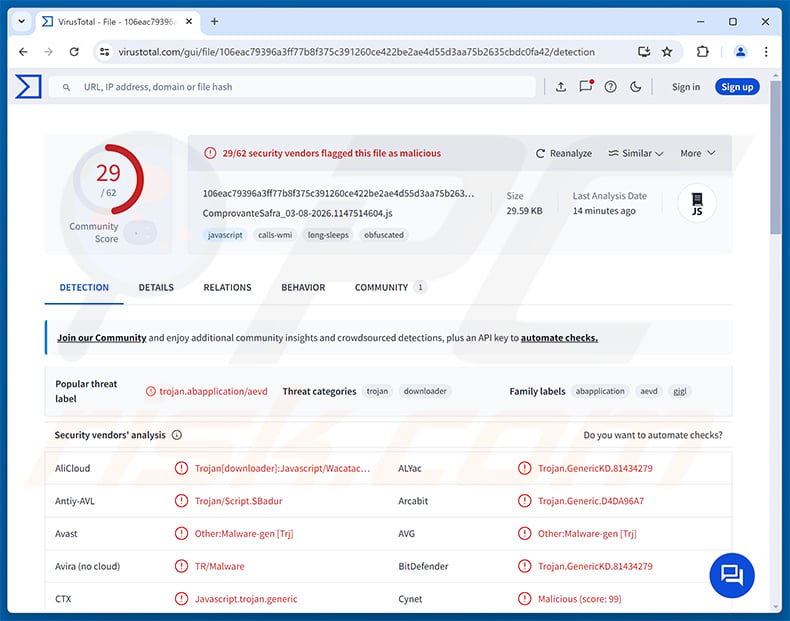The height and width of the screenshot is (621, 790).
Task: Click the Javascript.trojan.generic CTX result
Action: [246, 599]
